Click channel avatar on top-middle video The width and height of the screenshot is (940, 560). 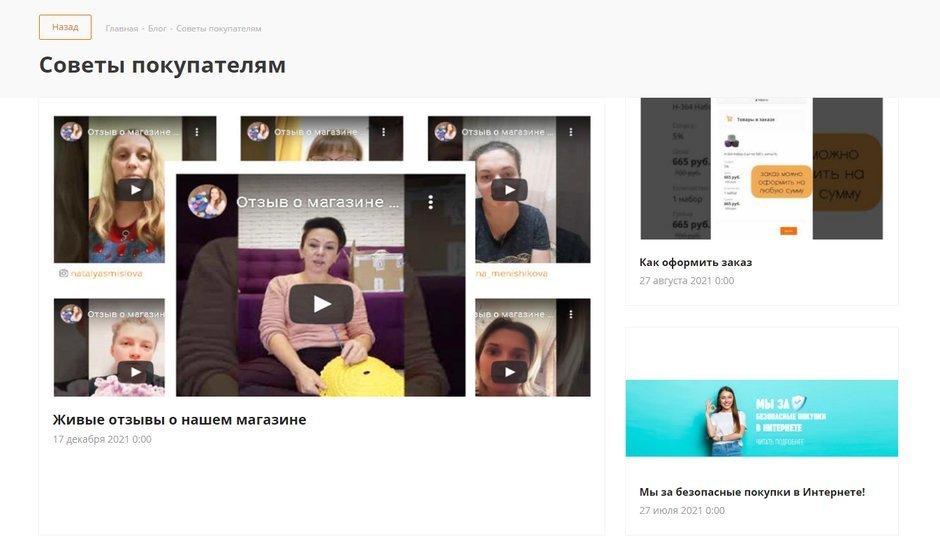258,131
